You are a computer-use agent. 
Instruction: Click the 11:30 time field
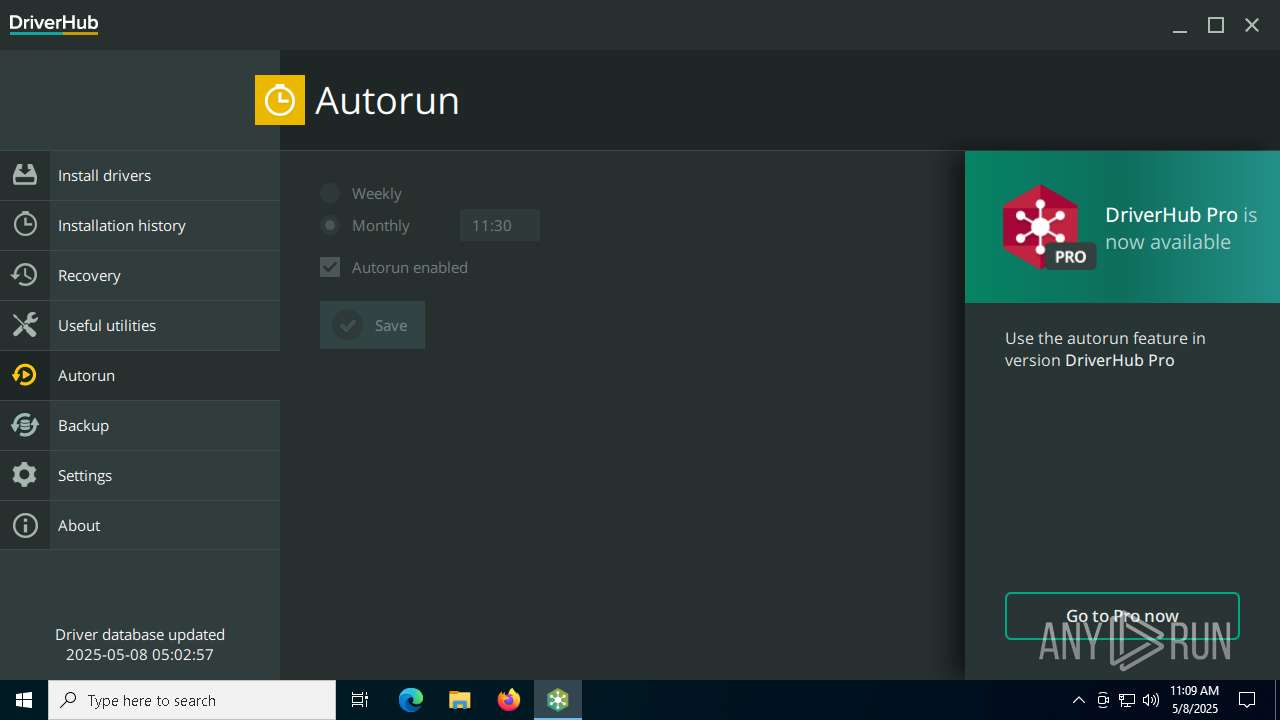(x=500, y=225)
